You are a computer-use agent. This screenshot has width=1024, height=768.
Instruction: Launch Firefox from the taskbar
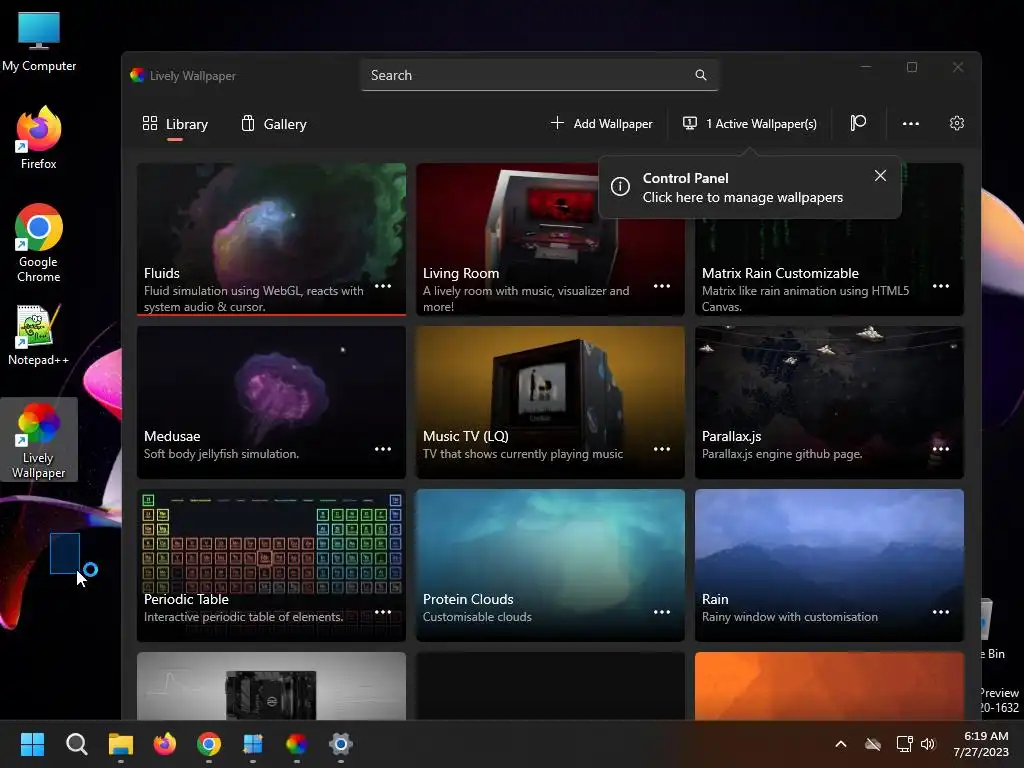[x=165, y=744]
